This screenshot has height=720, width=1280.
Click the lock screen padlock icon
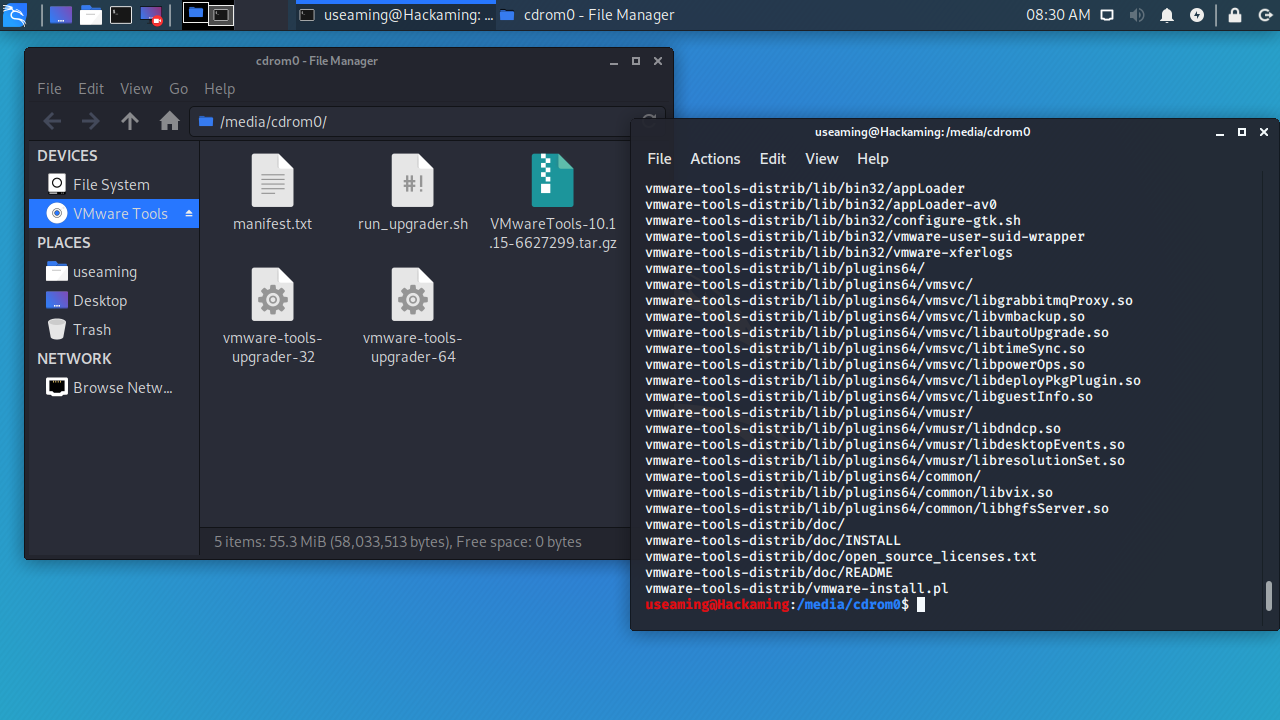tap(1235, 15)
